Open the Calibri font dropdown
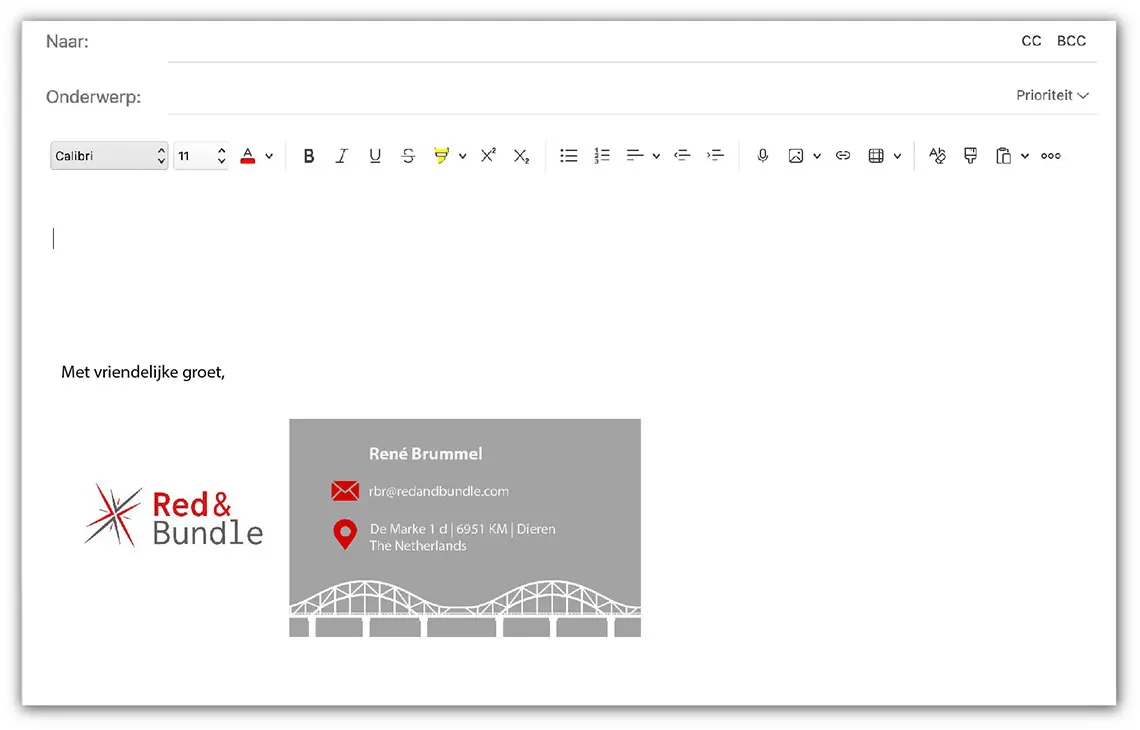The height and width of the screenshot is (730, 1140). click(109, 156)
